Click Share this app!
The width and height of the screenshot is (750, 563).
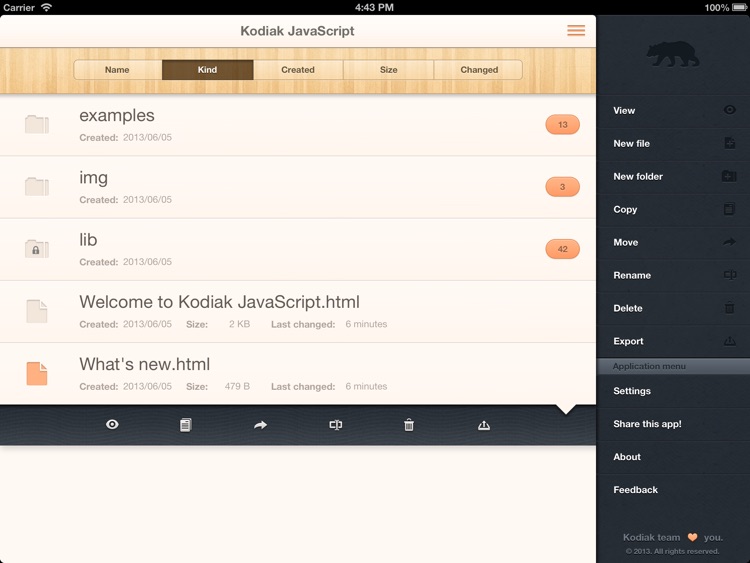pyautogui.click(x=673, y=424)
